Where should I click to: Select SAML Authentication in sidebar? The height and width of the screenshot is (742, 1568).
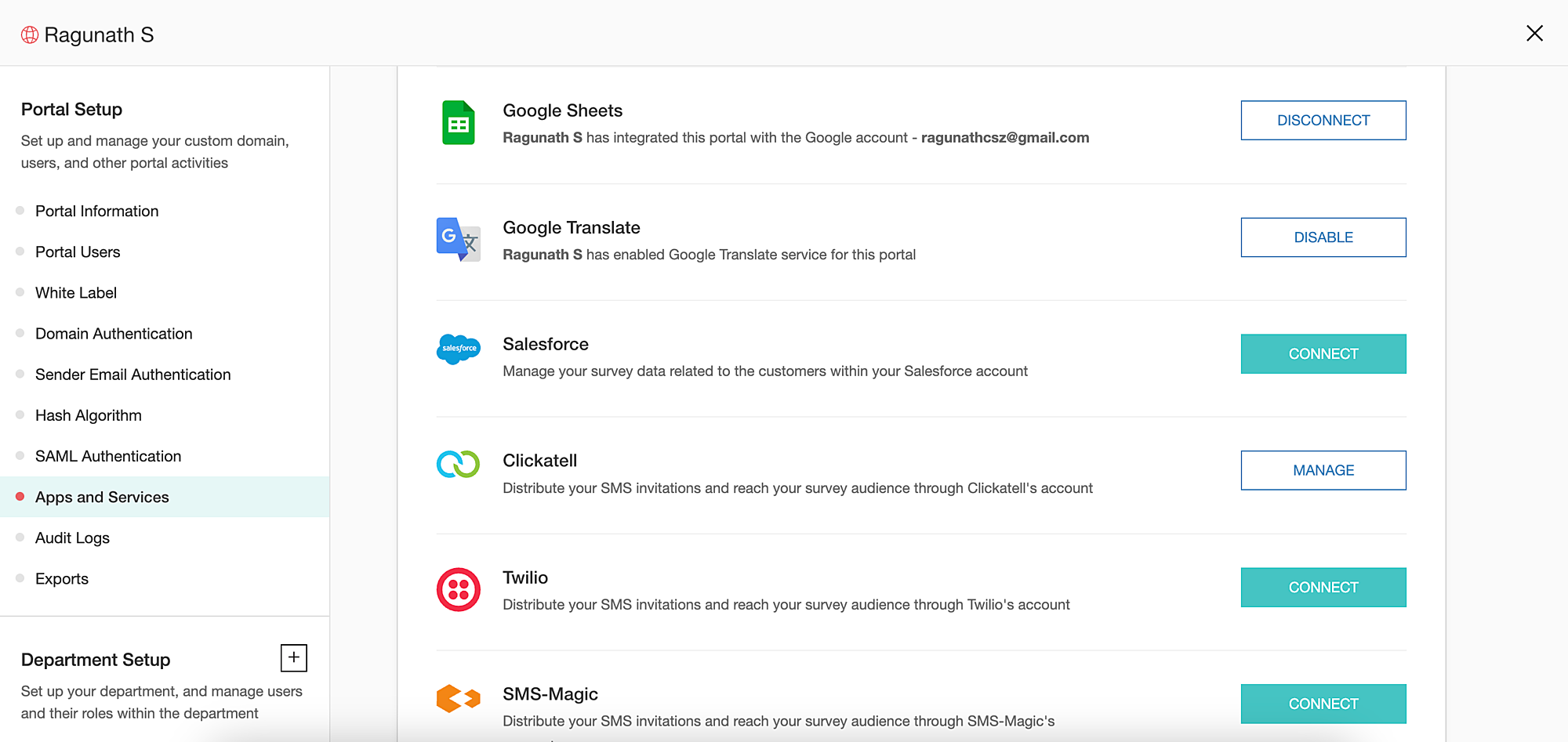click(108, 456)
